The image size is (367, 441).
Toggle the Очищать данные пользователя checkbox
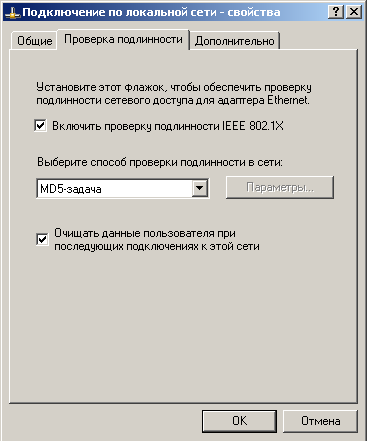pos(42,239)
